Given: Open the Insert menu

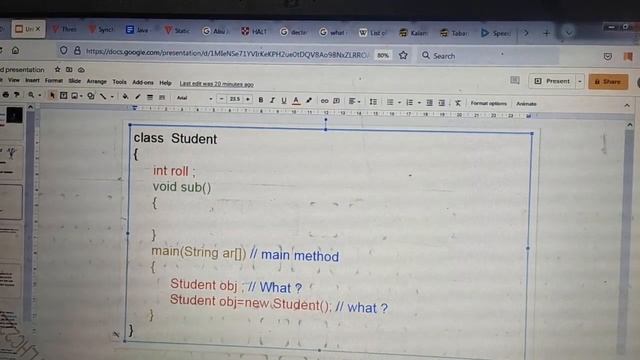Looking at the screenshot, I should [32, 80].
